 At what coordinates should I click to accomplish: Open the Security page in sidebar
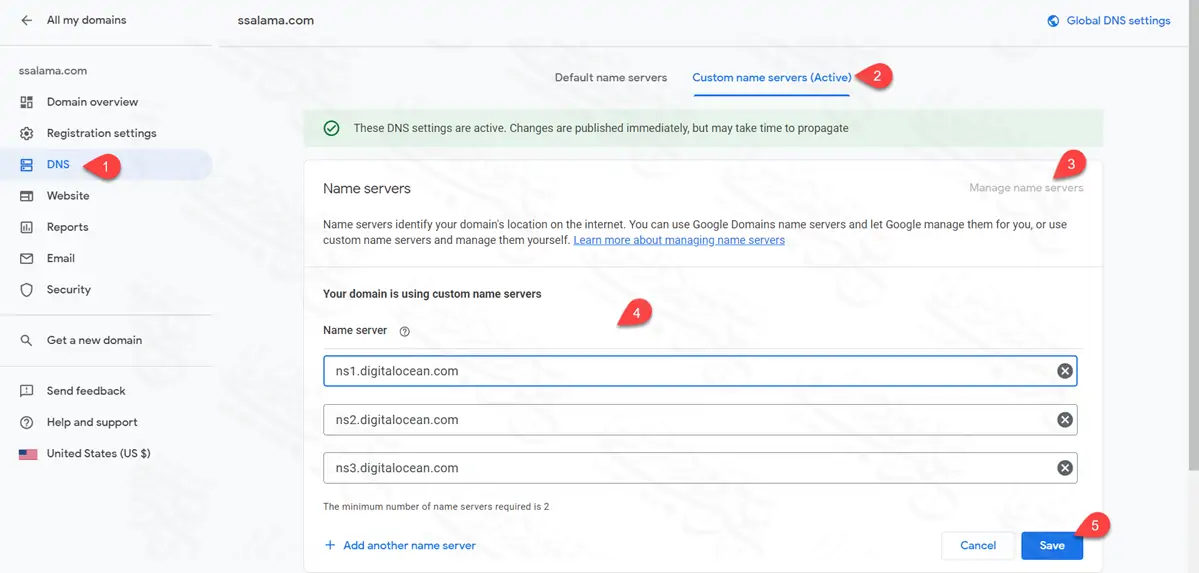[x=68, y=290]
